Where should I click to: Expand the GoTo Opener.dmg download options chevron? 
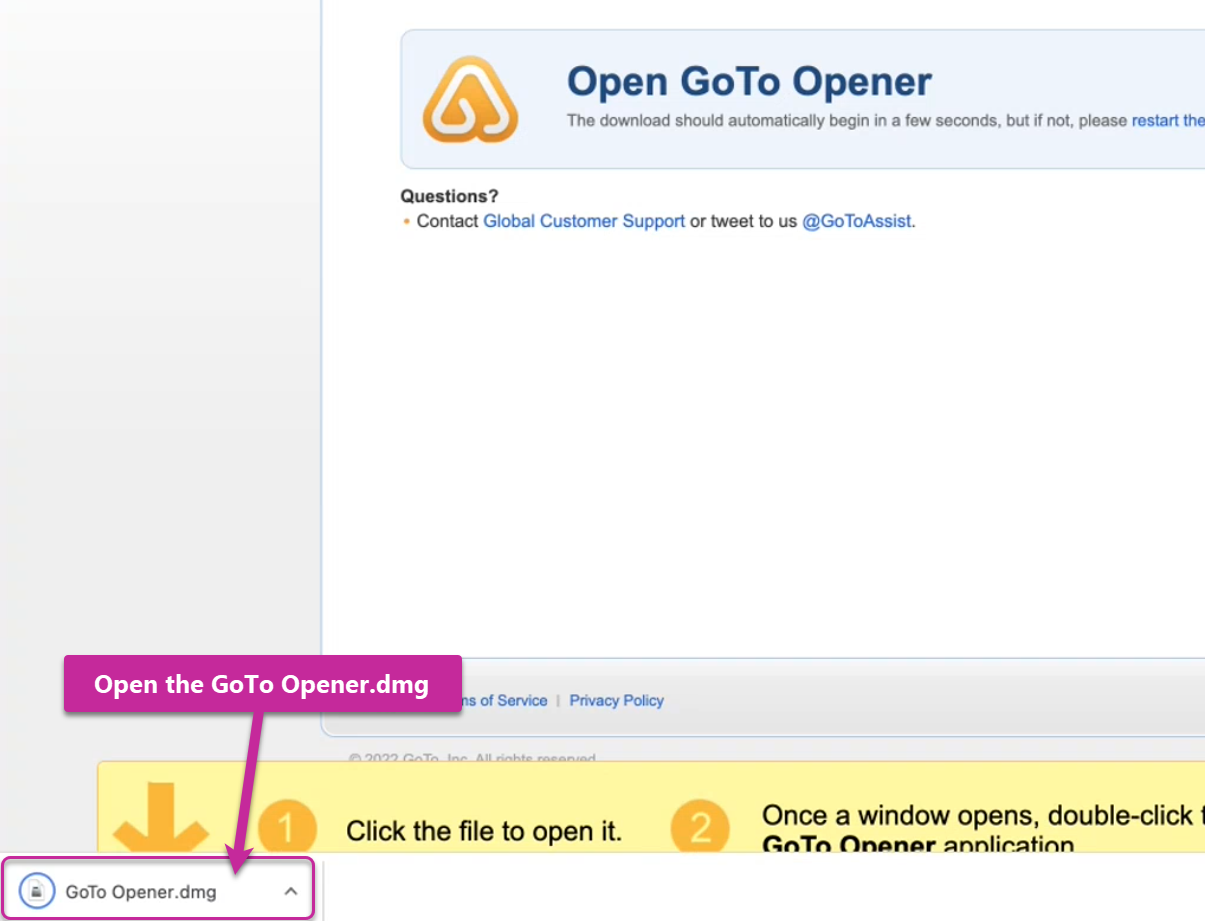(x=290, y=890)
